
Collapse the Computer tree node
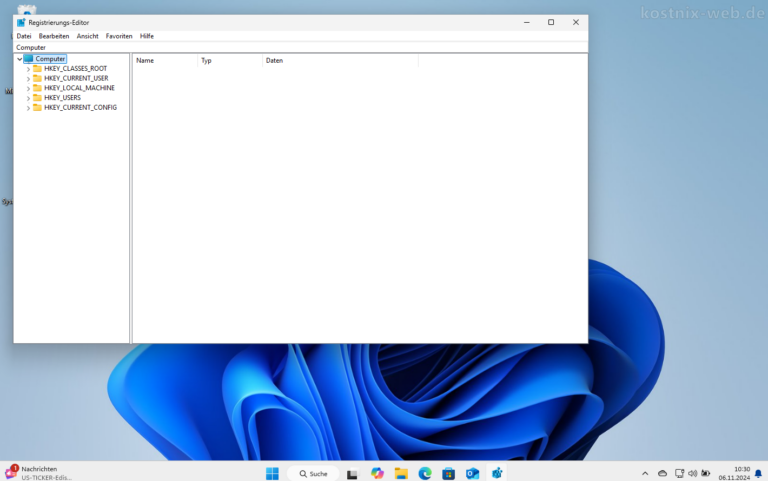tap(20, 59)
